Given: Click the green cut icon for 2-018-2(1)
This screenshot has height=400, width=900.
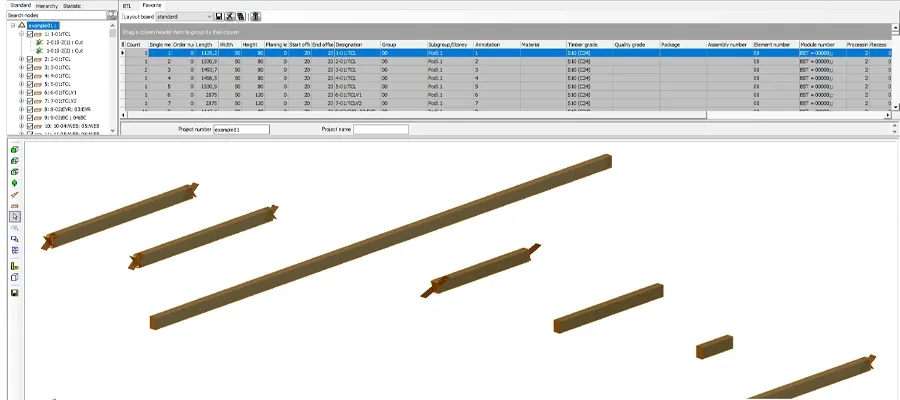Looking at the screenshot, I should (x=40, y=42).
